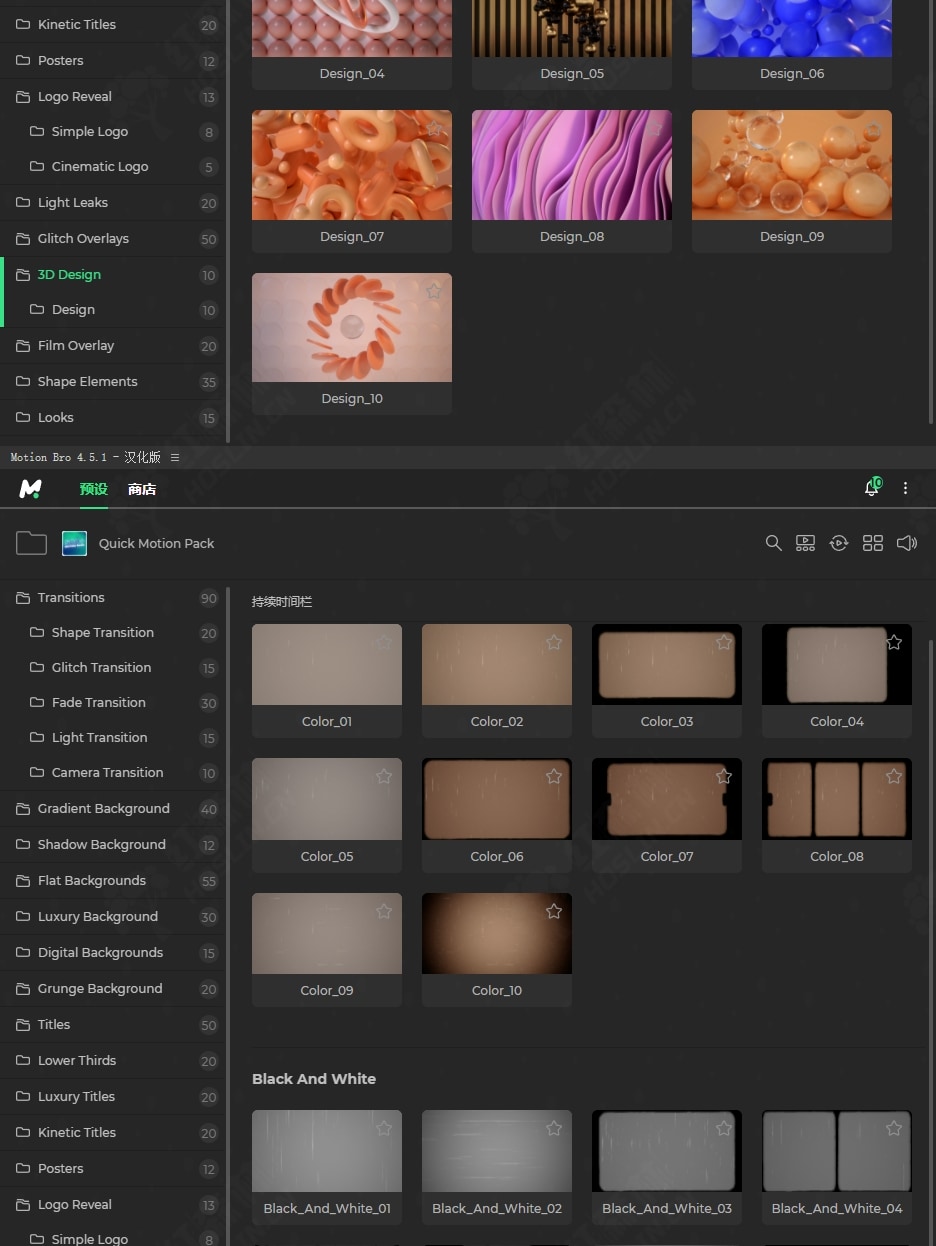
Task: Expand the Gradient Background category
Action: point(103,809)
